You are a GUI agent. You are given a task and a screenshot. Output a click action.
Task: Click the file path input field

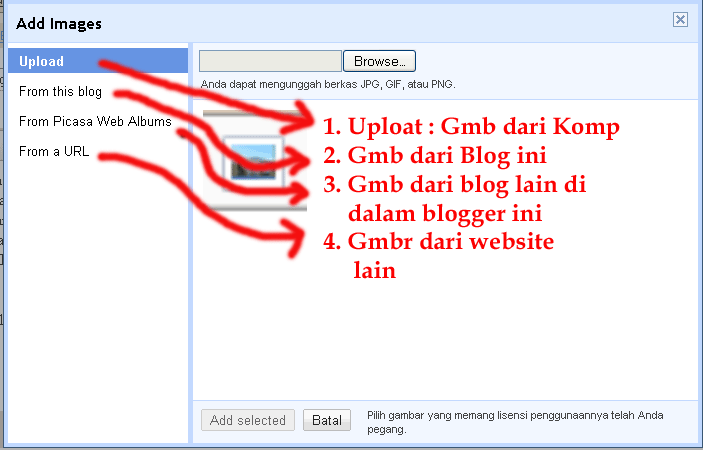(270, 61)
